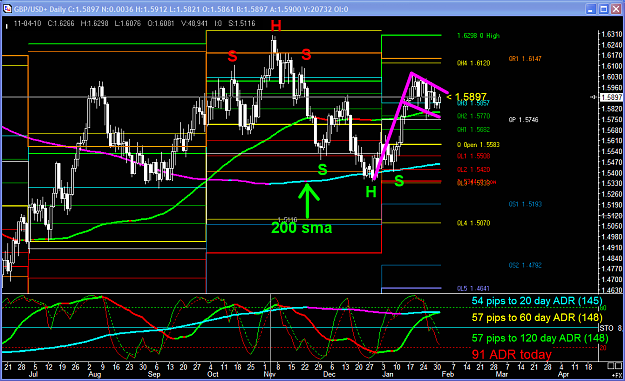Image resolution: width=625 pixels, height=381 pixels.
Task: Click the green '200 sma' annotation text
Action: pos(302,228)
